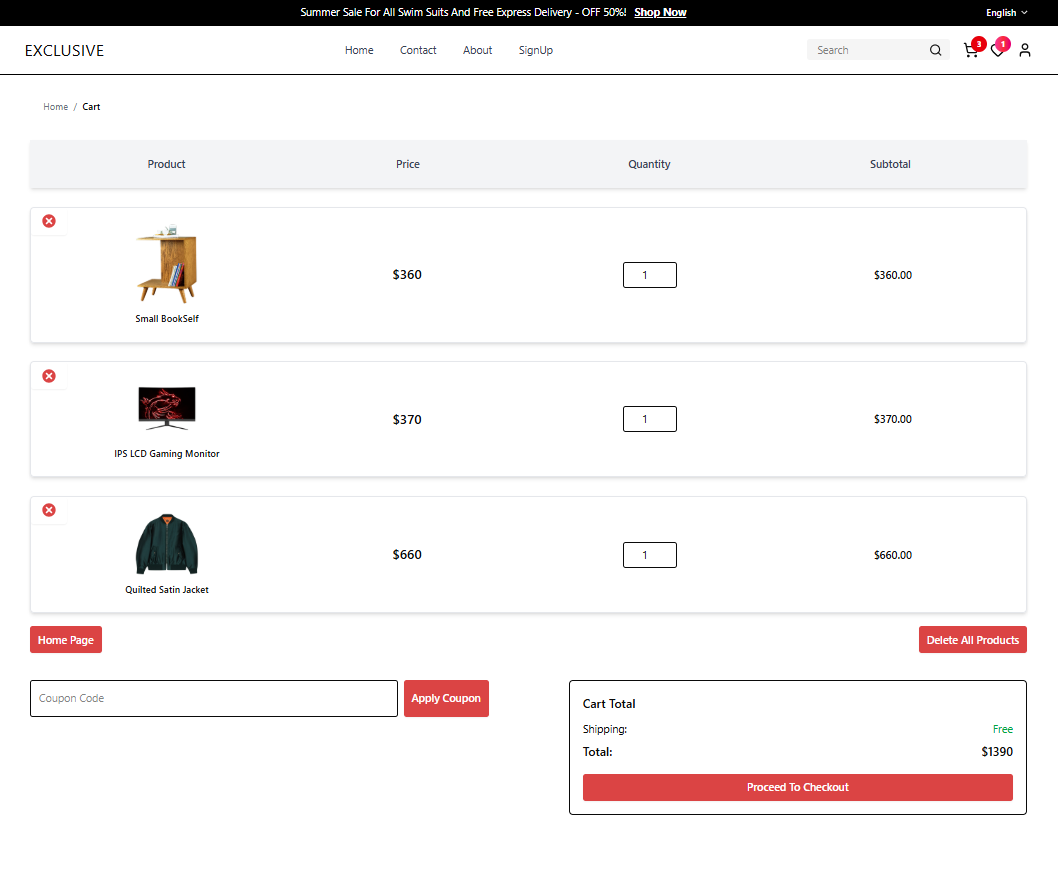The height and width of the screenshot is (879, 1058).
Task: Click quantity field for Gaming Monitor
Action: [x=649, y=419]
